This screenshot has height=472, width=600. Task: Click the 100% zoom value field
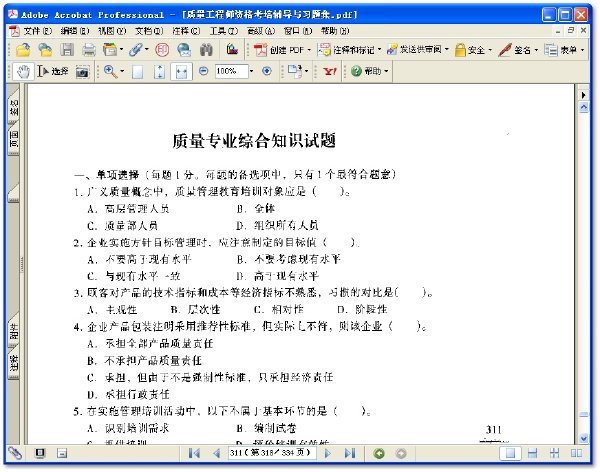point(231,71)
